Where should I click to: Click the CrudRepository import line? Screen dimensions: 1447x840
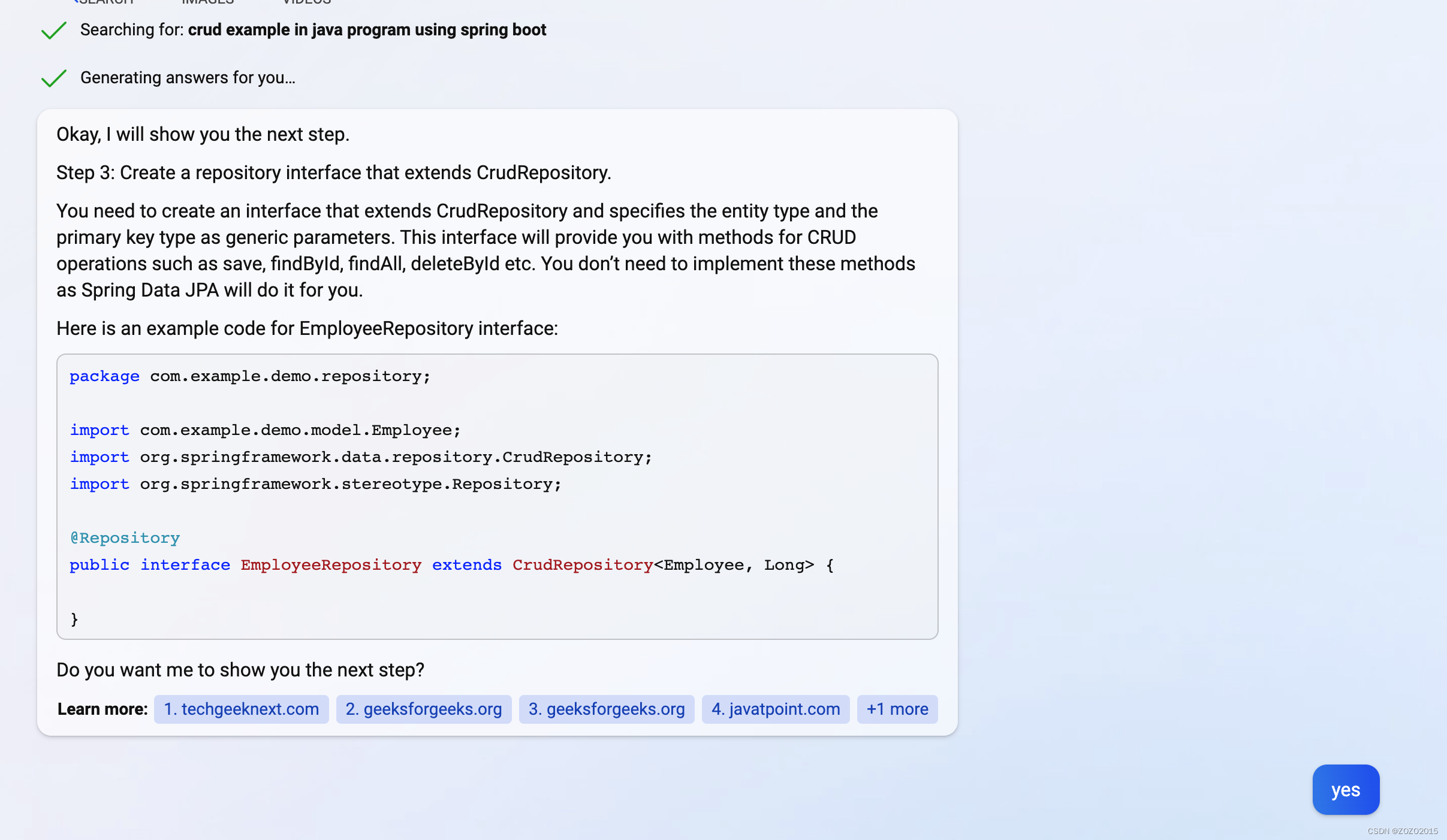tap(361, 457)
